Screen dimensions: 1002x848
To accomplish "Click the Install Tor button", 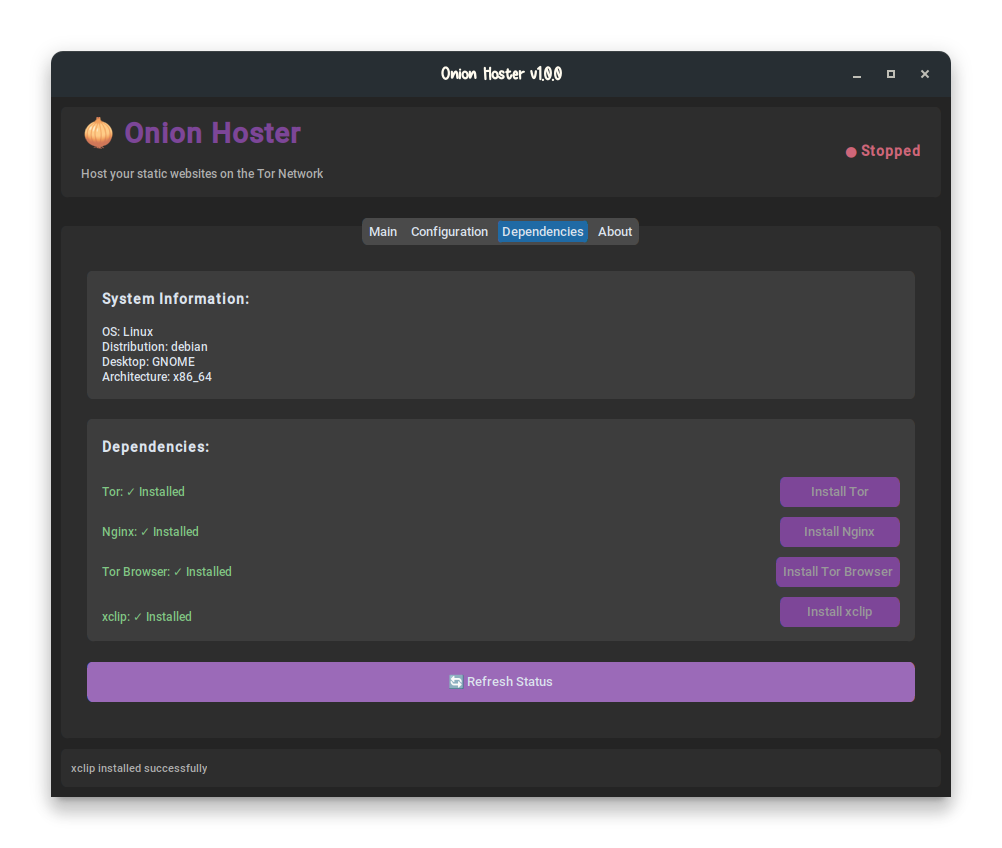I will tap(840, 492).
